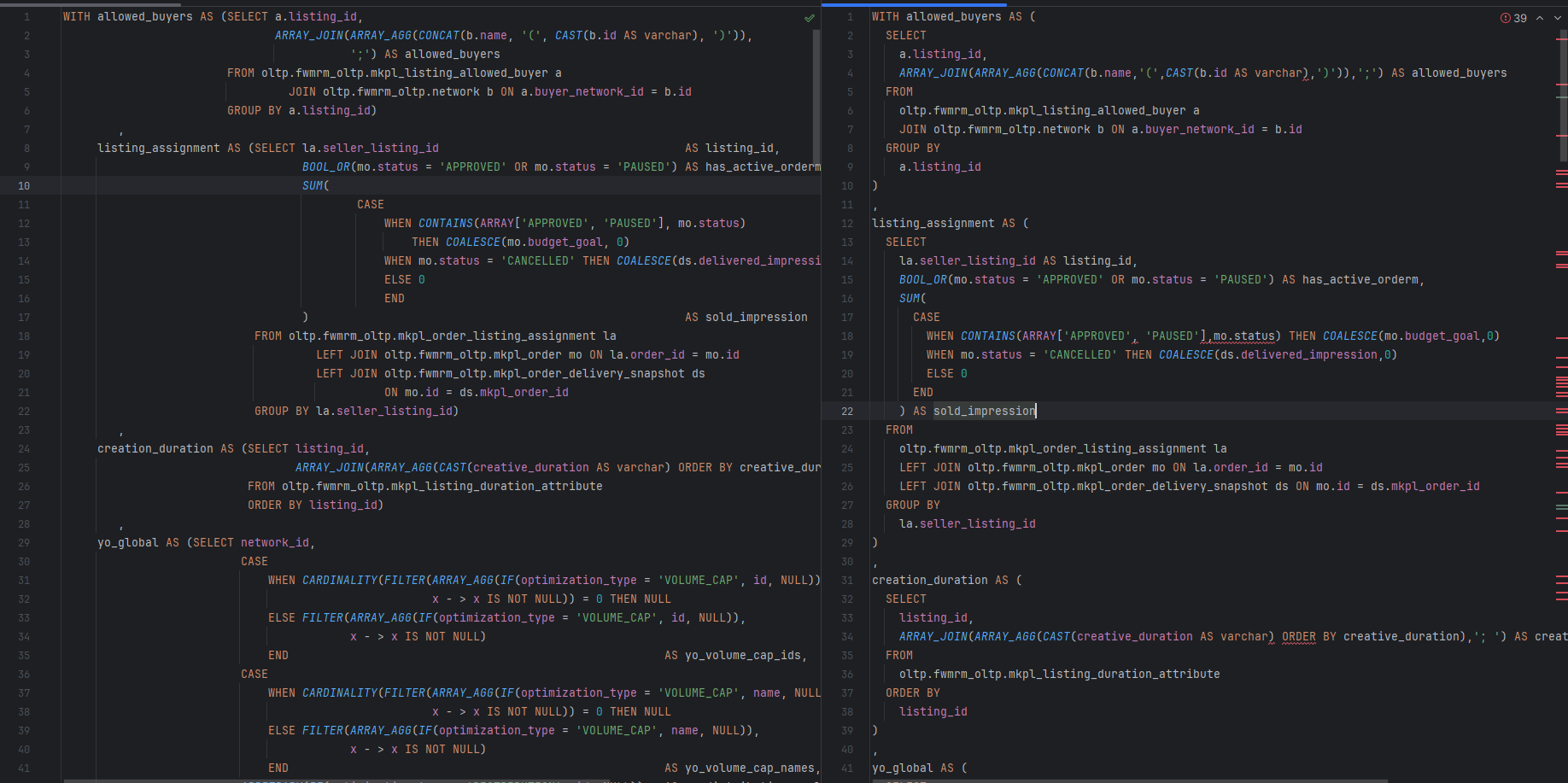
Task: Click 'END' on left editor line 16
Action: pos(395,298)
